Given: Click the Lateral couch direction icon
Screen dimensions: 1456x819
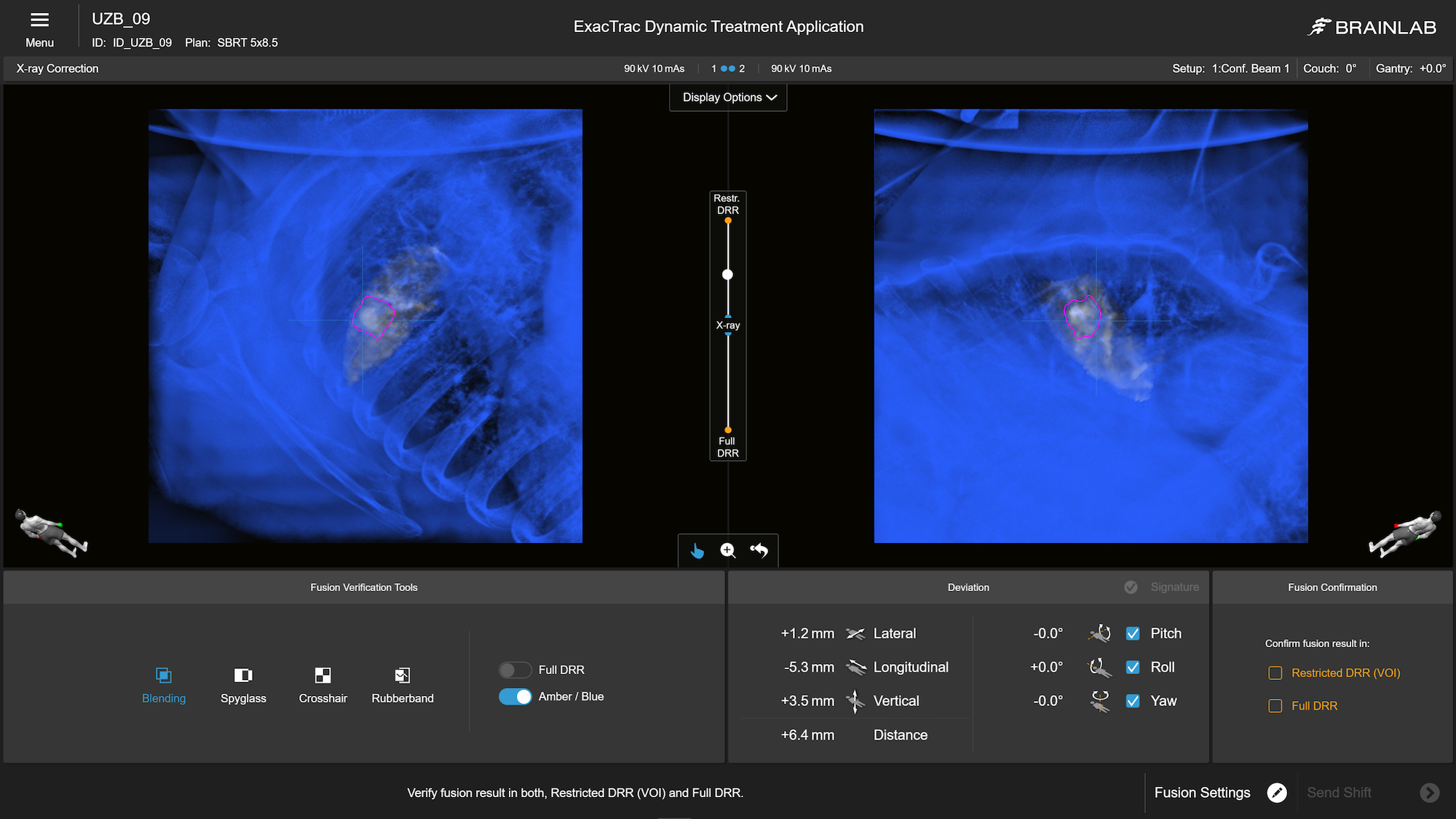Looking at the screenshot, I should (x=855, y=633).
